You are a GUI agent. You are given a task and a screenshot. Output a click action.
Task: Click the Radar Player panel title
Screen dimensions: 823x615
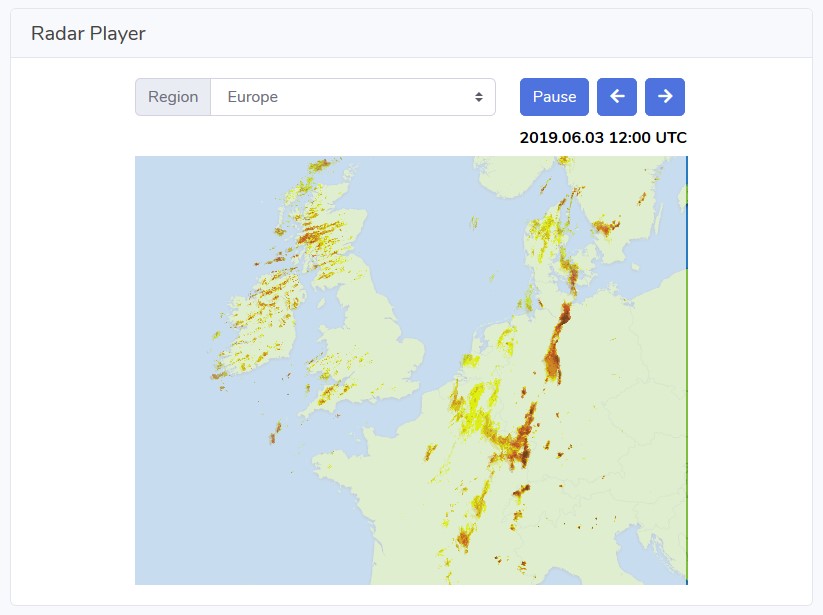[88, 33]
